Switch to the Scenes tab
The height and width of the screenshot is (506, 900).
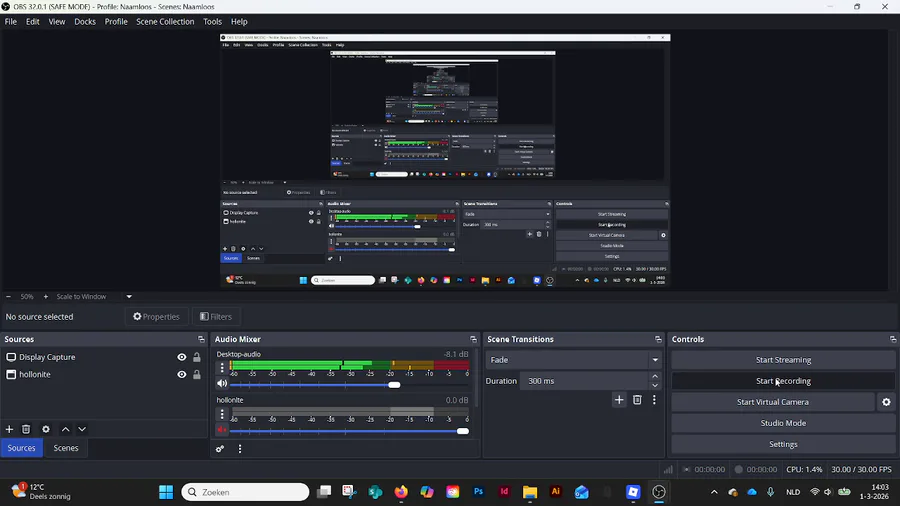pos(66,448)
